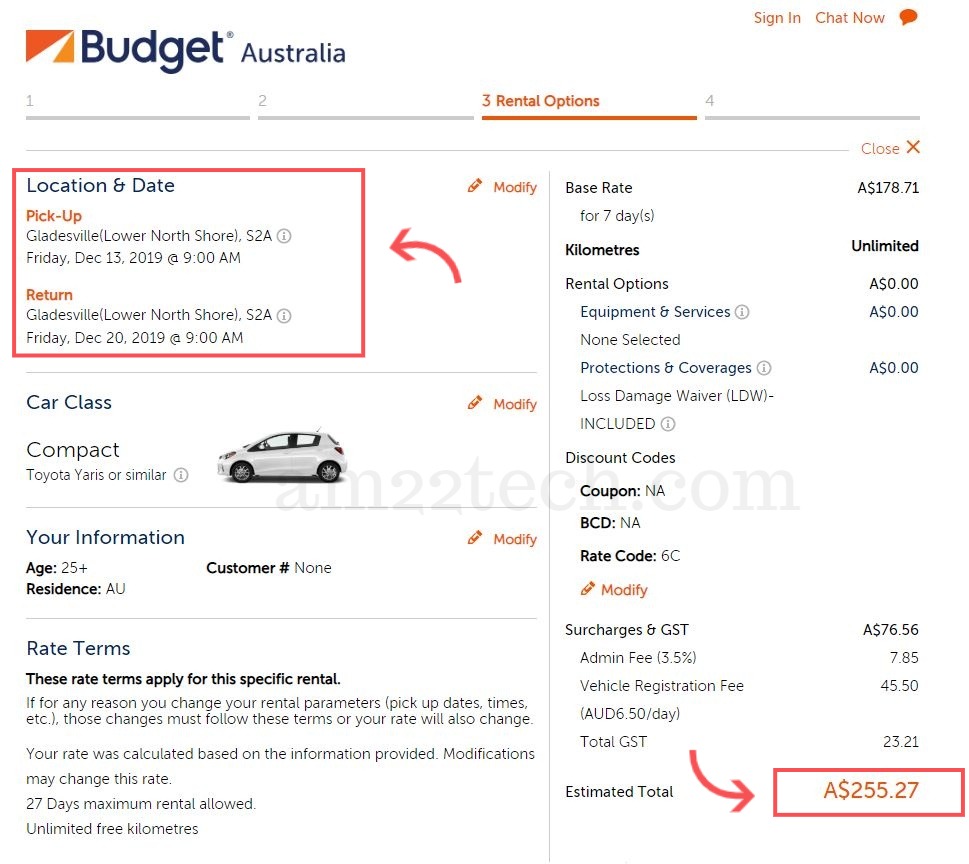Click info icon beside Pick-Up location

pyautogui.click(x=284, y=237)
